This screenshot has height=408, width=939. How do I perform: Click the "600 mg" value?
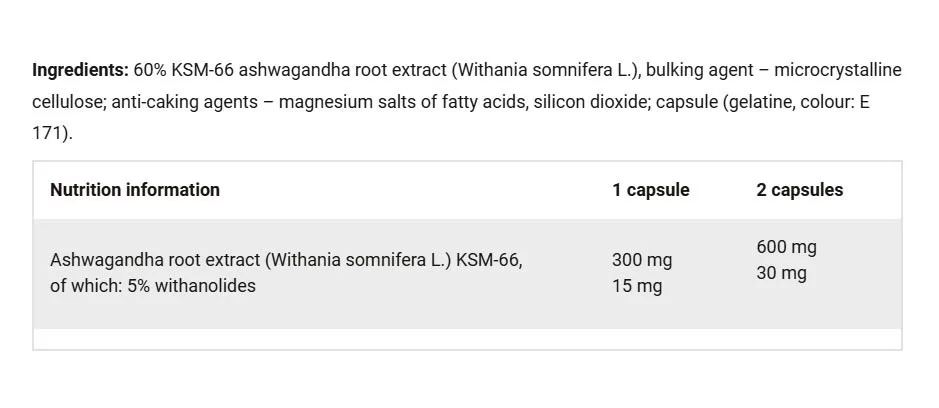pyautogui.click(x=787, y=247)
